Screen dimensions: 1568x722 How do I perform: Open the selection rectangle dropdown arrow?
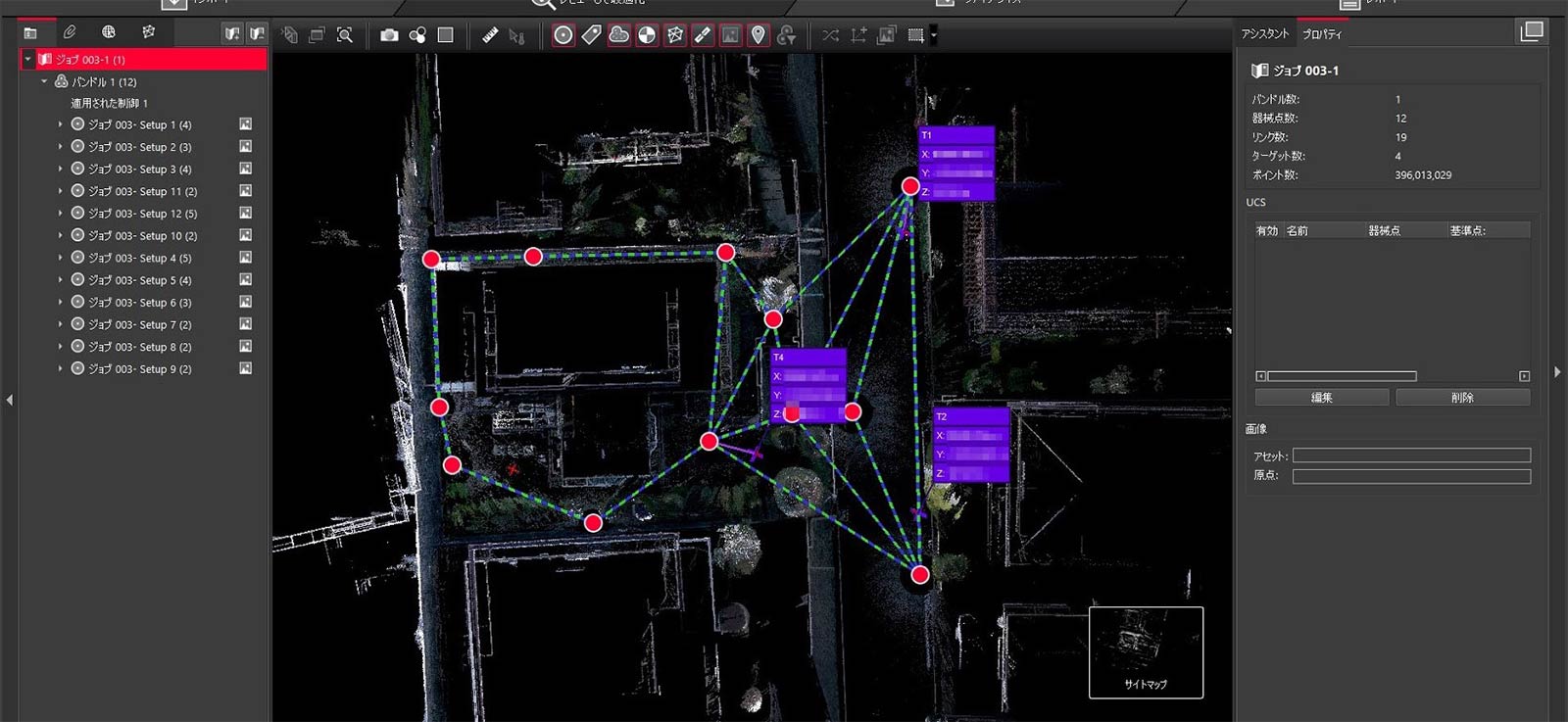pos(934,36)
